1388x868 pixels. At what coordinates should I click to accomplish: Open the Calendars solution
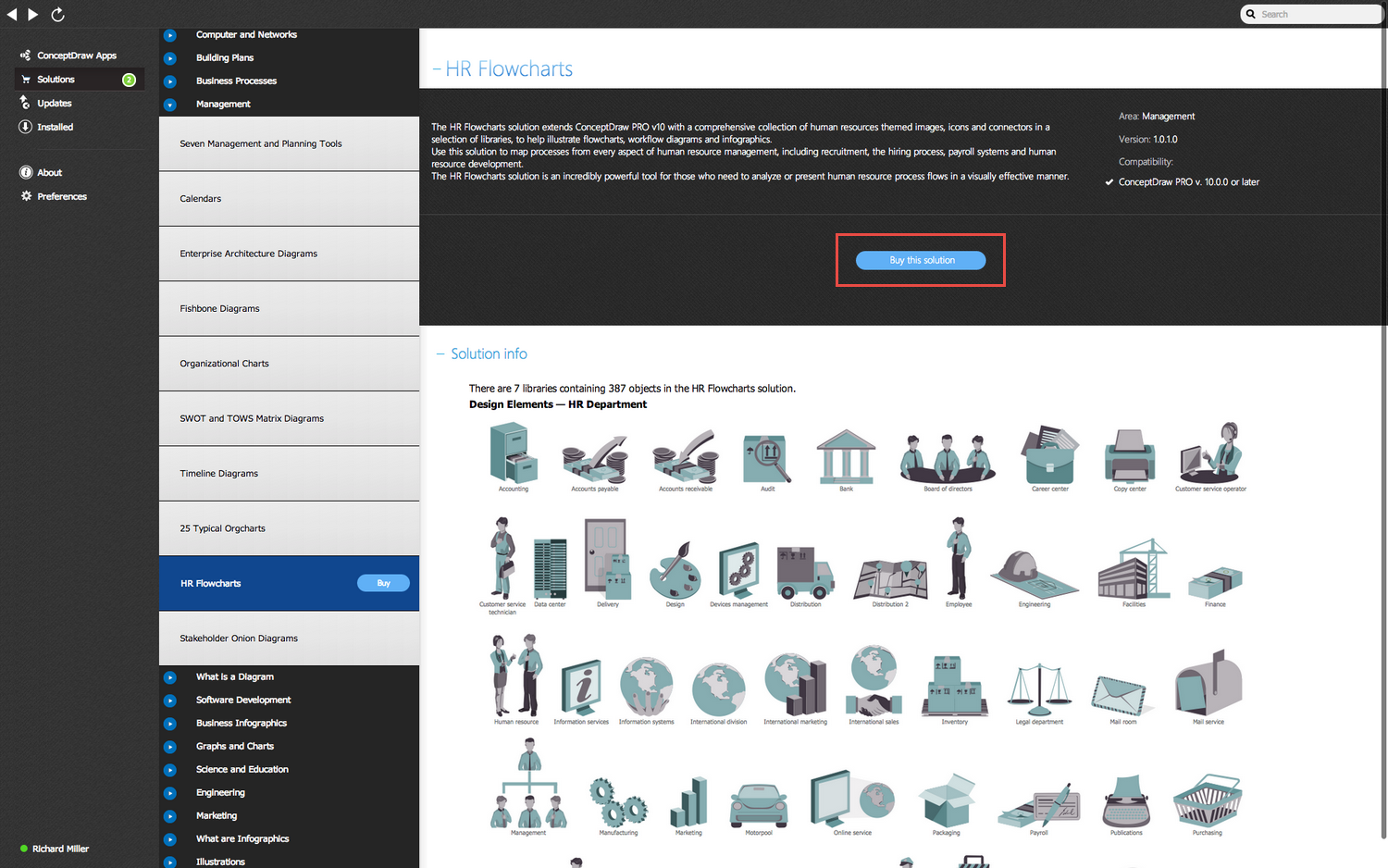click(289, 199)
